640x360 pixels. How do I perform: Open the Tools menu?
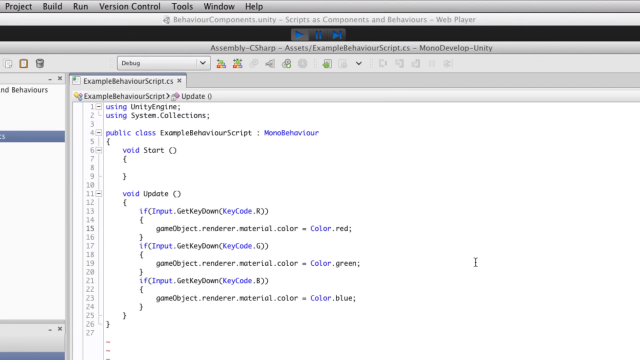point(182,7)
